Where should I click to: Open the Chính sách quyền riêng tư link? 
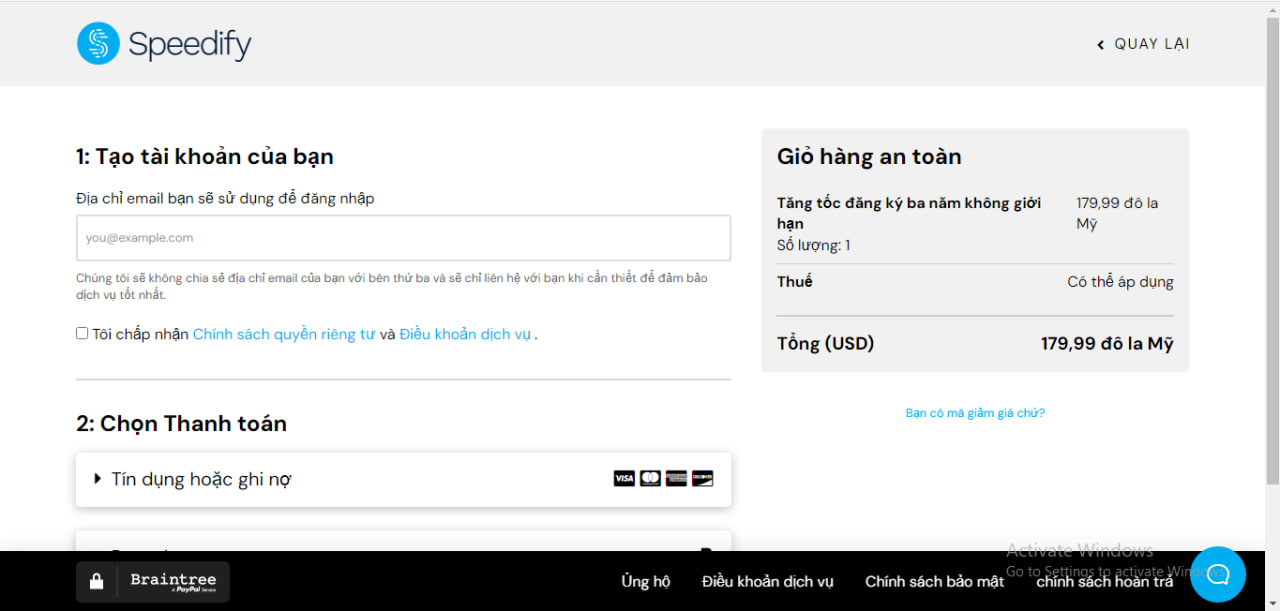pyautogui.click(x=284, y=334)
